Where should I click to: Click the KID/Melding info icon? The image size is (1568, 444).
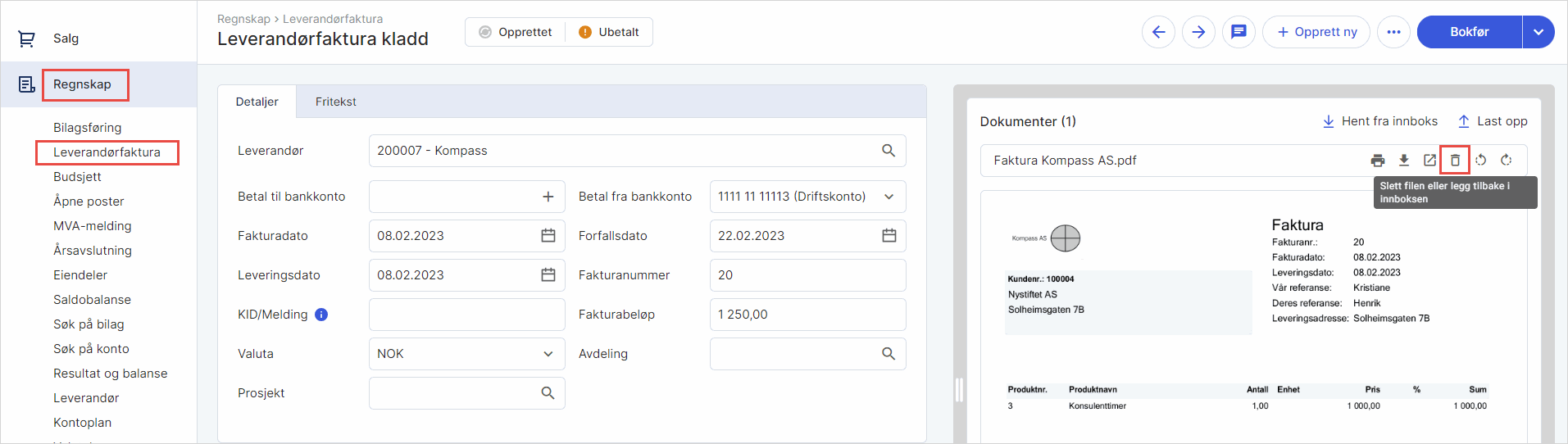coord(321,315)
